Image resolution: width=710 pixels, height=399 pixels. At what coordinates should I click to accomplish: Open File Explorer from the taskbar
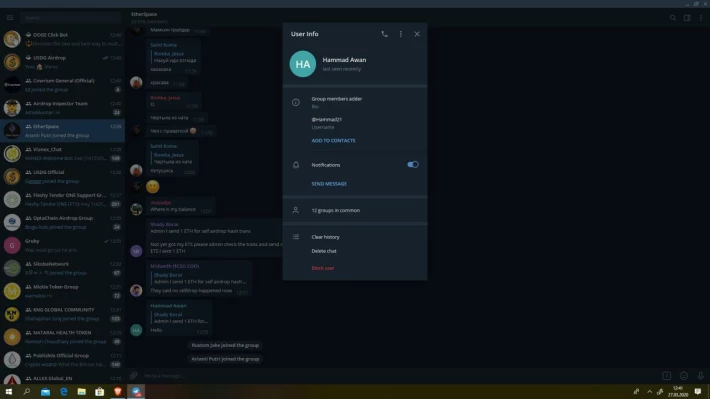coord(82,392)
